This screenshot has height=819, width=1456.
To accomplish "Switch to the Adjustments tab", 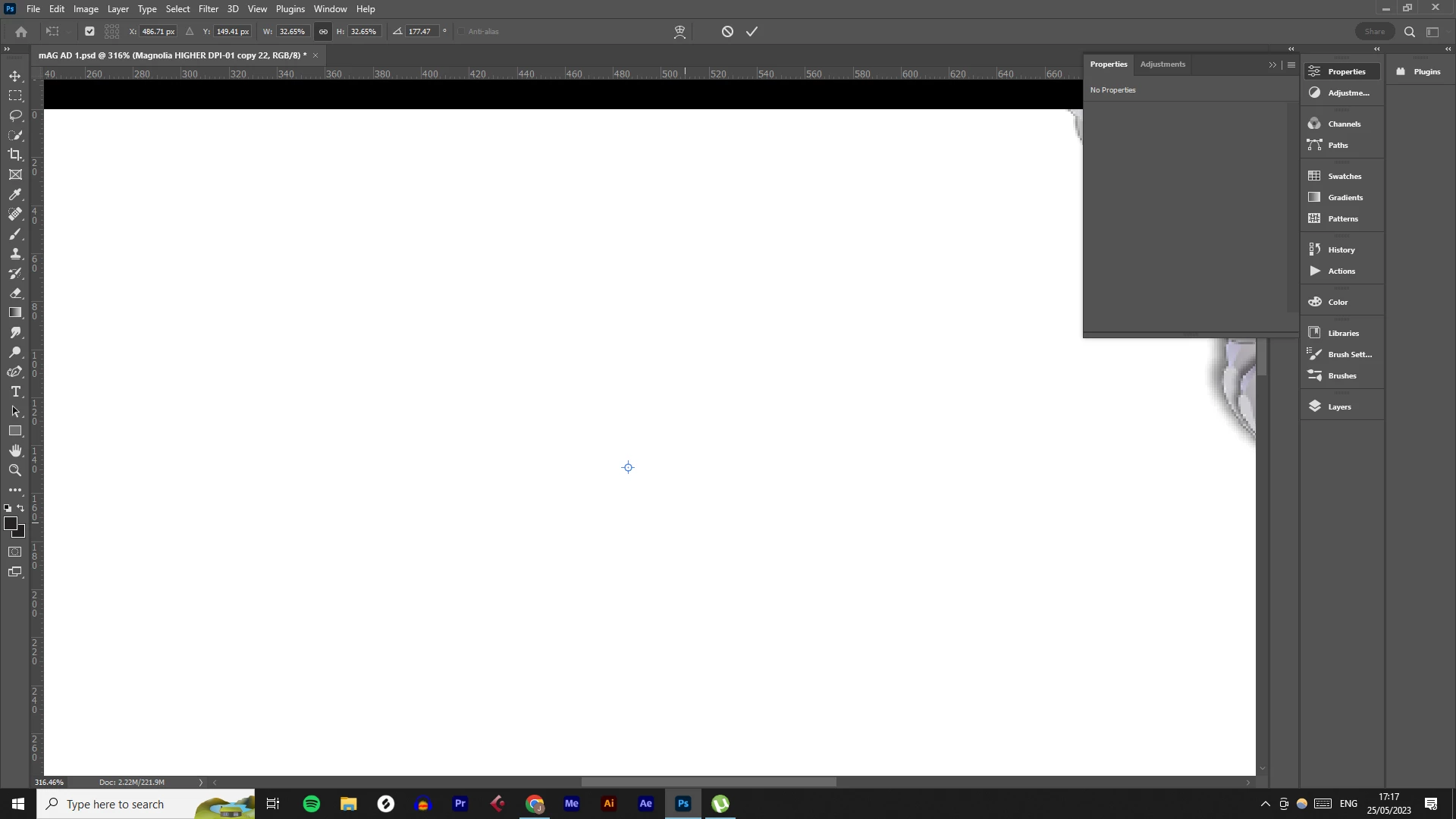I will (x=1162, y=64).
